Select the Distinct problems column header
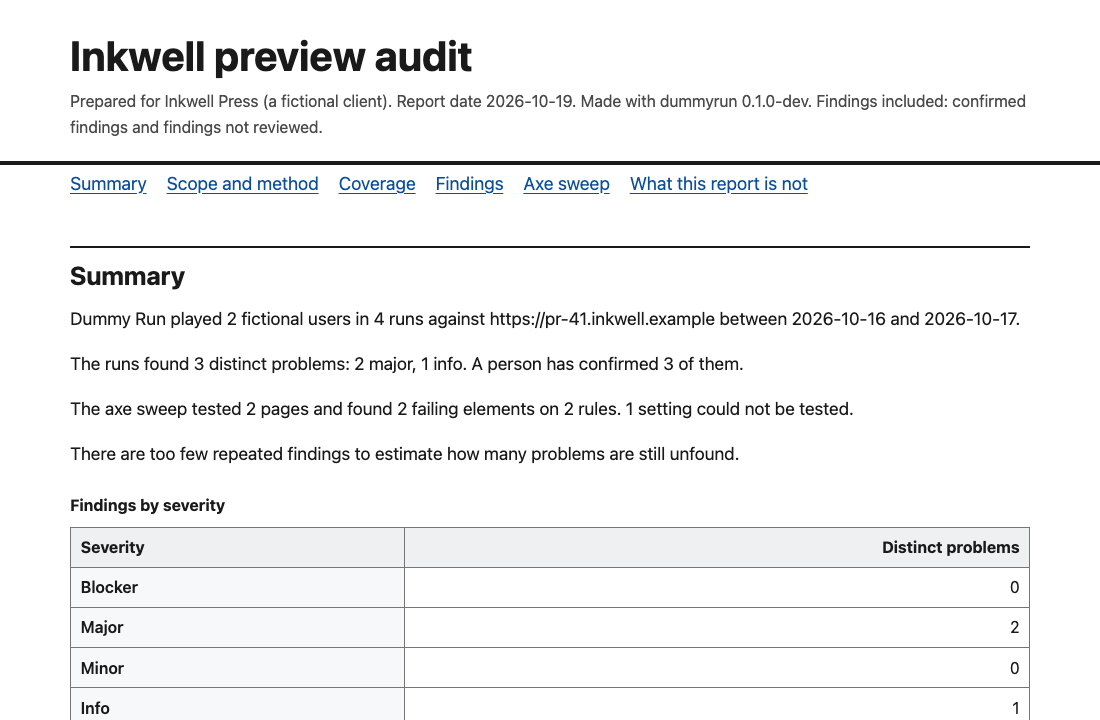1100x720 pixels. click(x=717, y=547)
